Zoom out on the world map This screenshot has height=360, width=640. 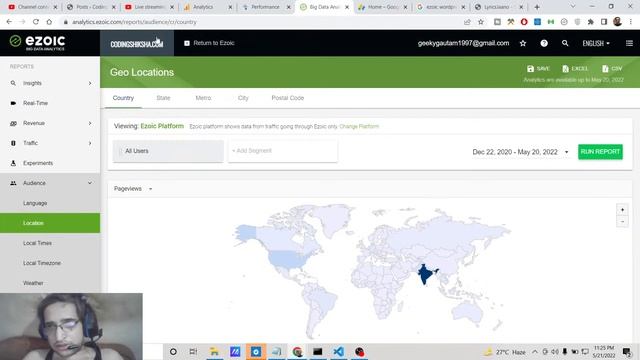coord(622,222)
